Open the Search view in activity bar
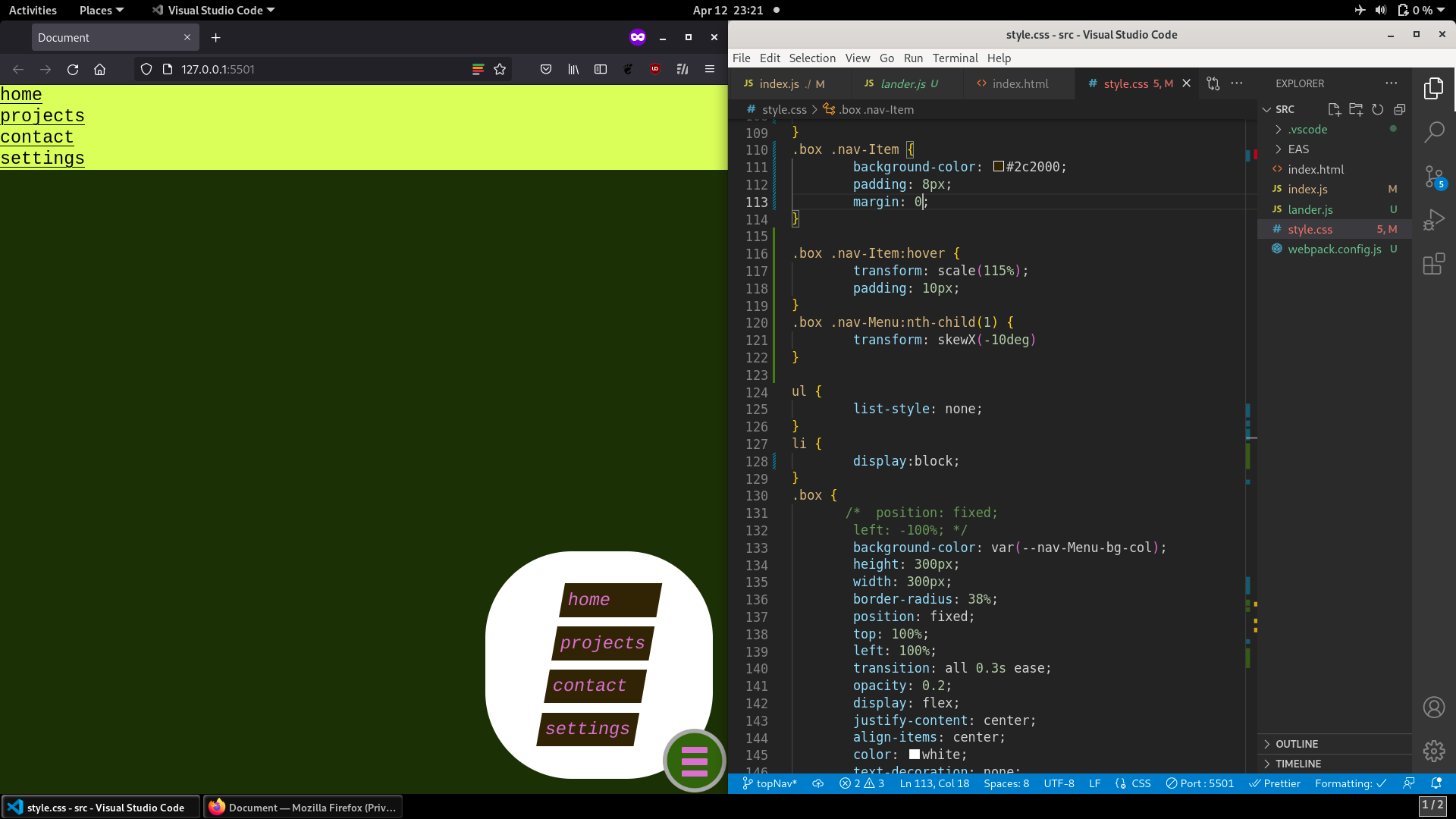Screen dimensions: 1456x819 [1433, 132]
